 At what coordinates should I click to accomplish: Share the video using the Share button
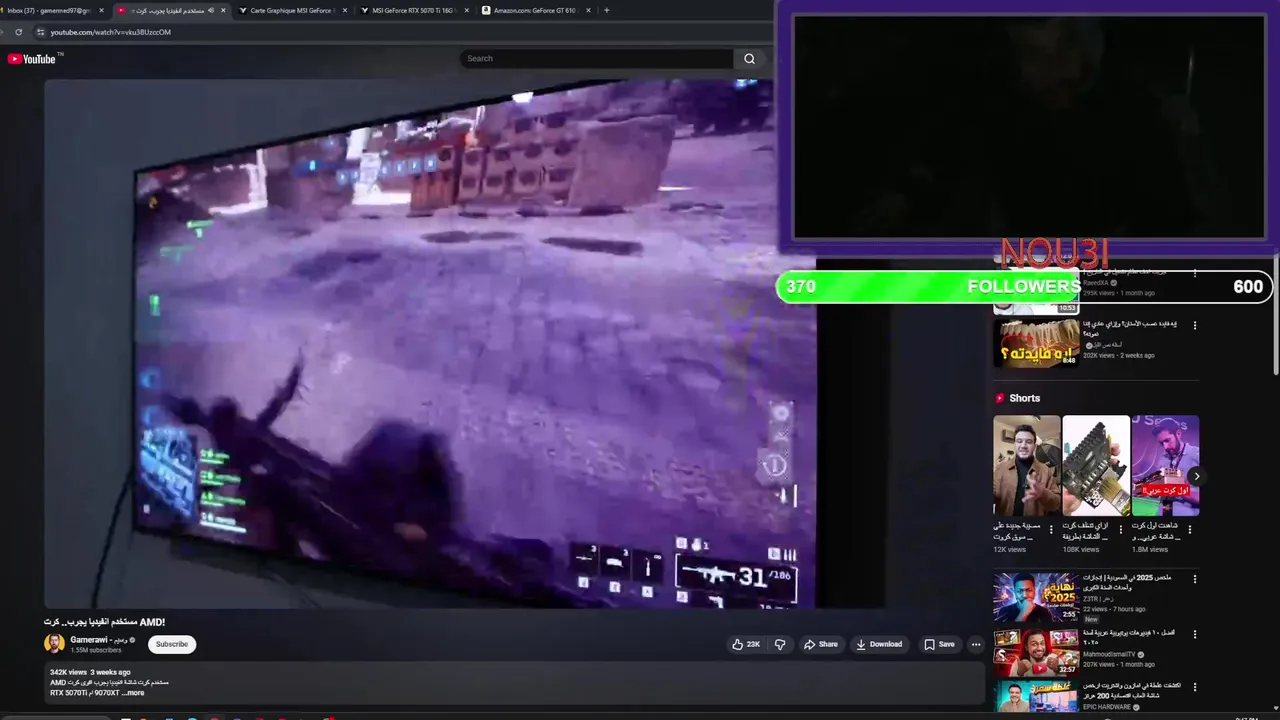pos(821,644)
